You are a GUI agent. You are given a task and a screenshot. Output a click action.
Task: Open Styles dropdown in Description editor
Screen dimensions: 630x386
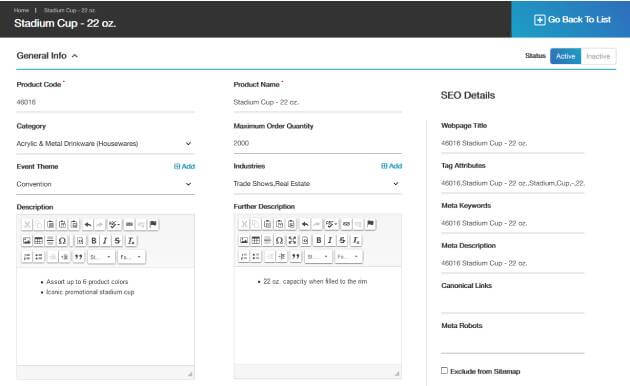pos(101,257)
